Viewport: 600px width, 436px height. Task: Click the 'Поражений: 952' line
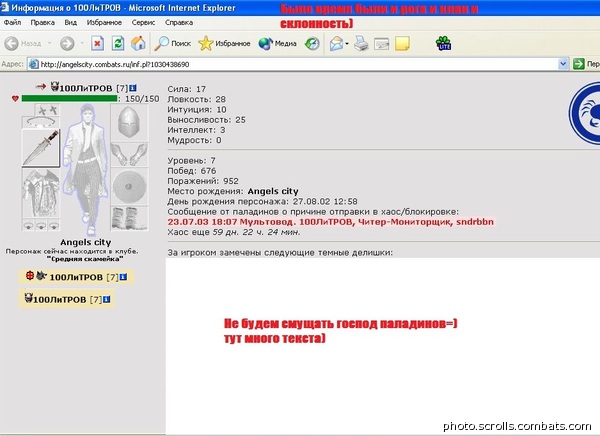(203, 181)
